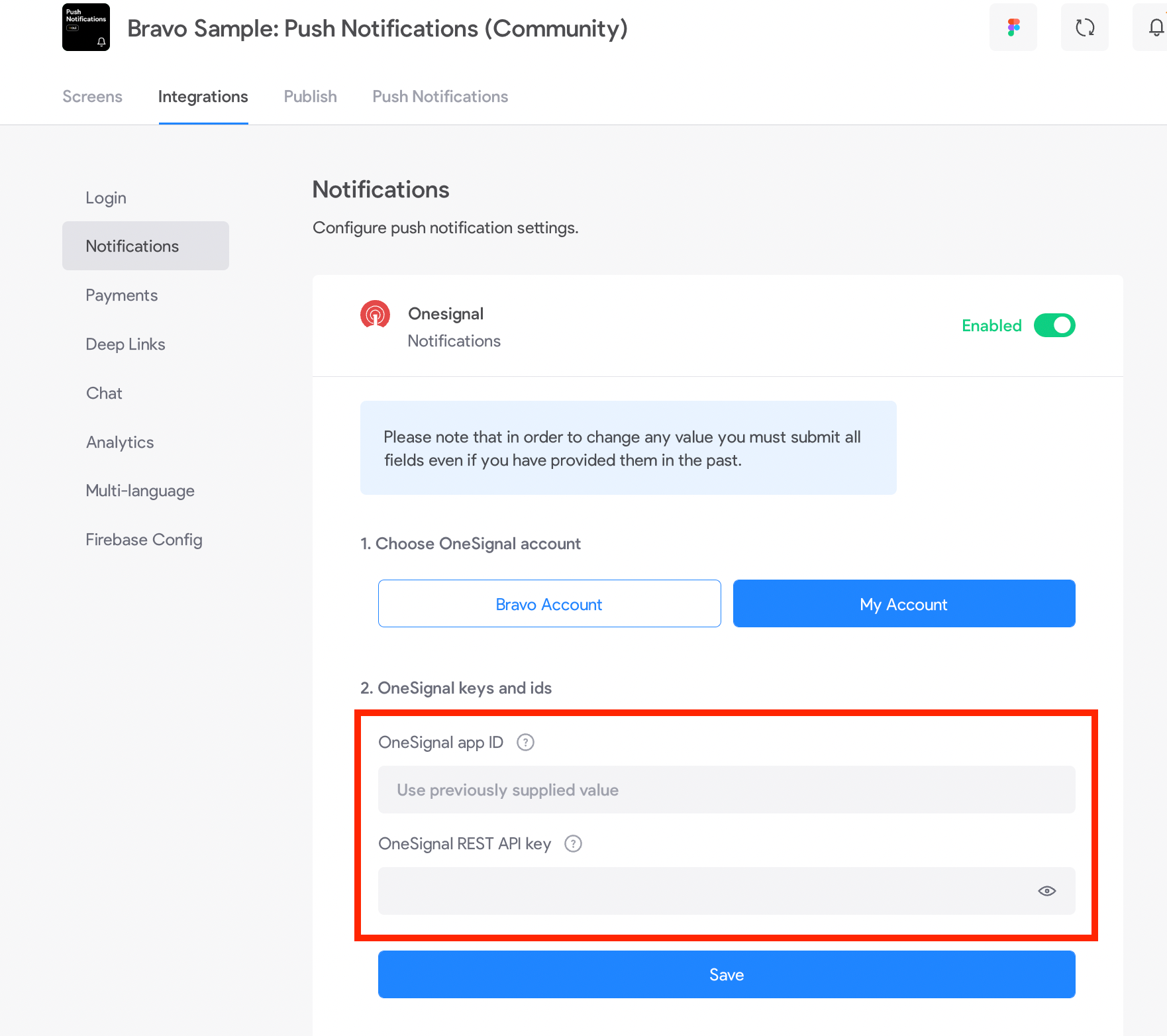Show help for OneSignal app ID
This screenshot has height=1036, width=1167.
click(525, 742)
